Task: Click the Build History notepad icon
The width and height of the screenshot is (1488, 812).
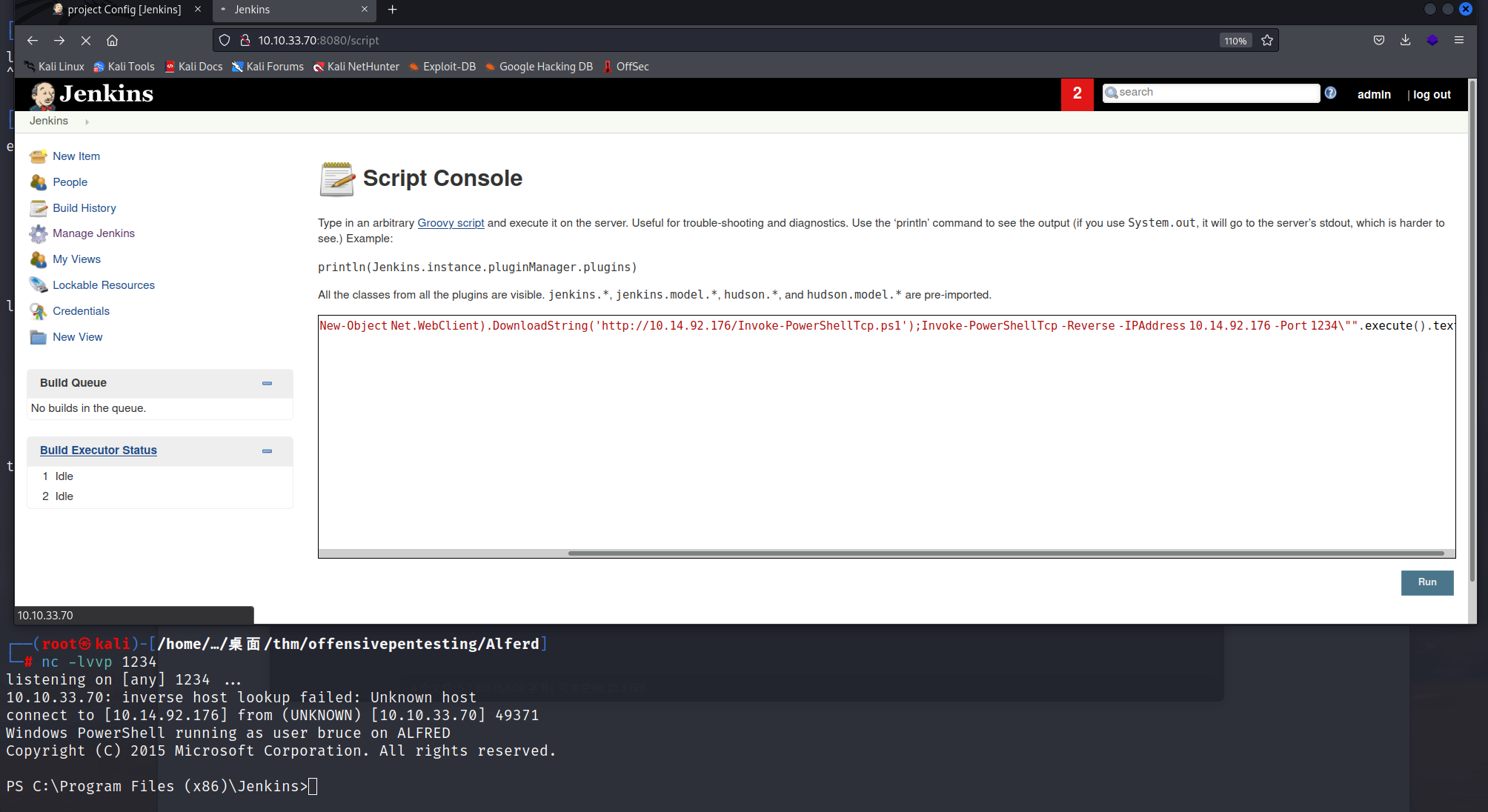Action: click(39, 208)
